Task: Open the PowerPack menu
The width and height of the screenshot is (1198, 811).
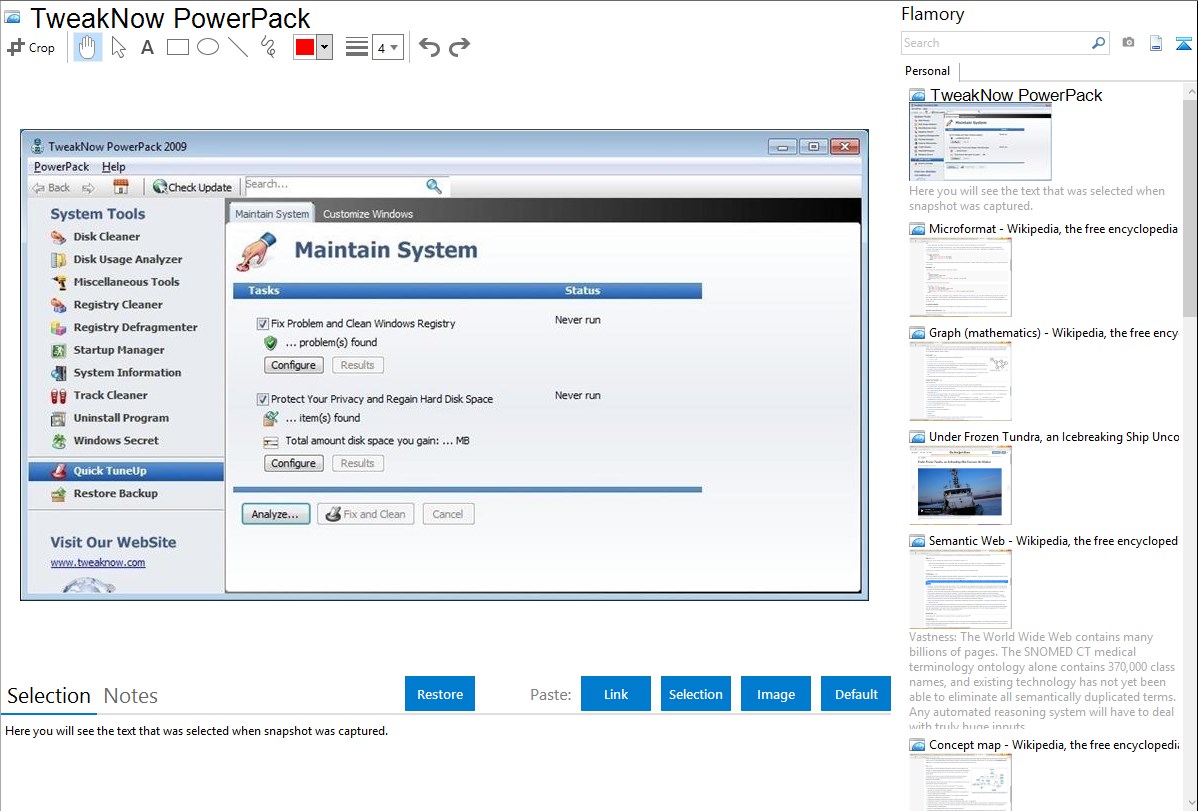Action: (61, 167)
